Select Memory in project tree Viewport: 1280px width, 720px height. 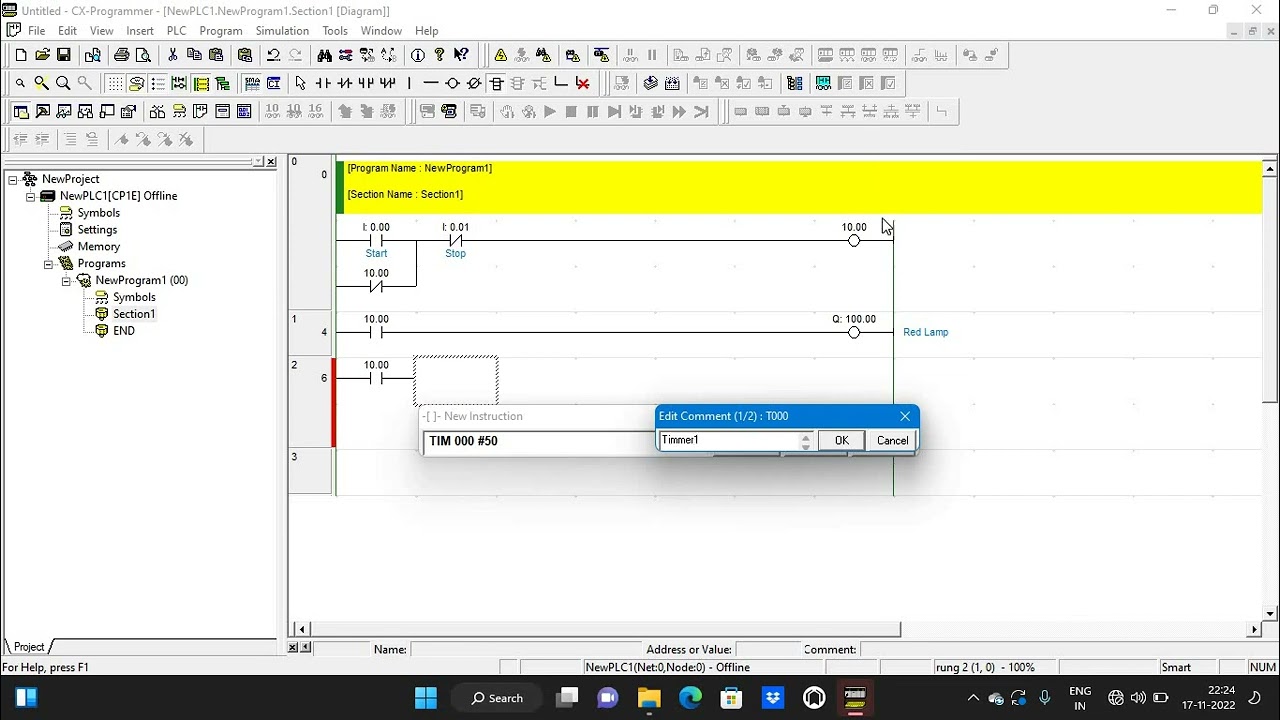point(99,247)
